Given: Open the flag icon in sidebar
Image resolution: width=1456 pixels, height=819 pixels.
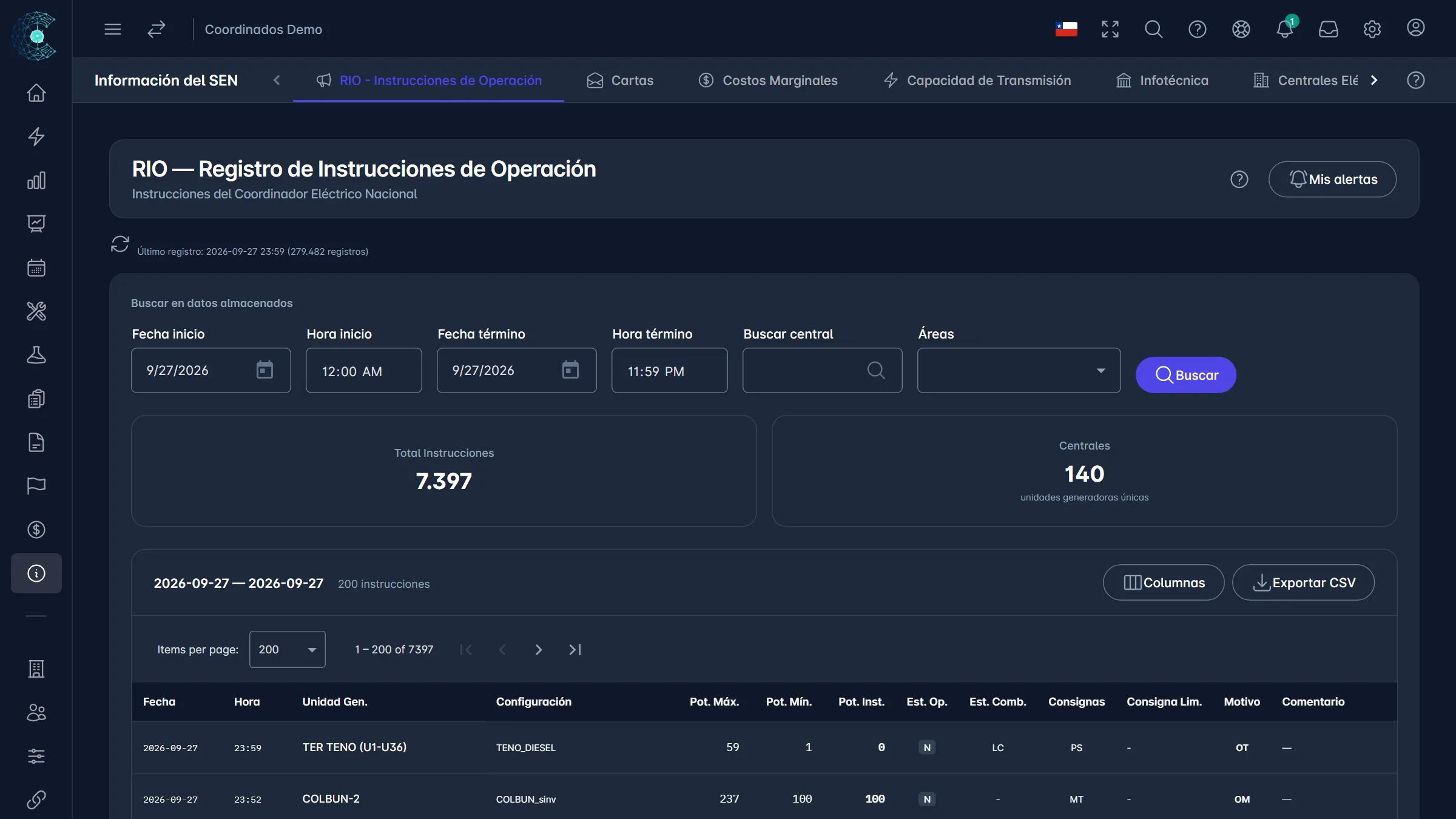Looking at the screenshot, I should [36, 486].
